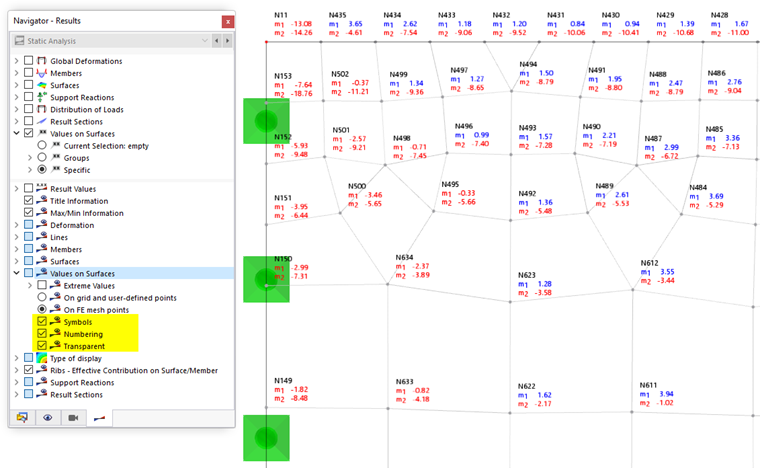
Task: Click the Type of display color icon
Action: [42, 358]
